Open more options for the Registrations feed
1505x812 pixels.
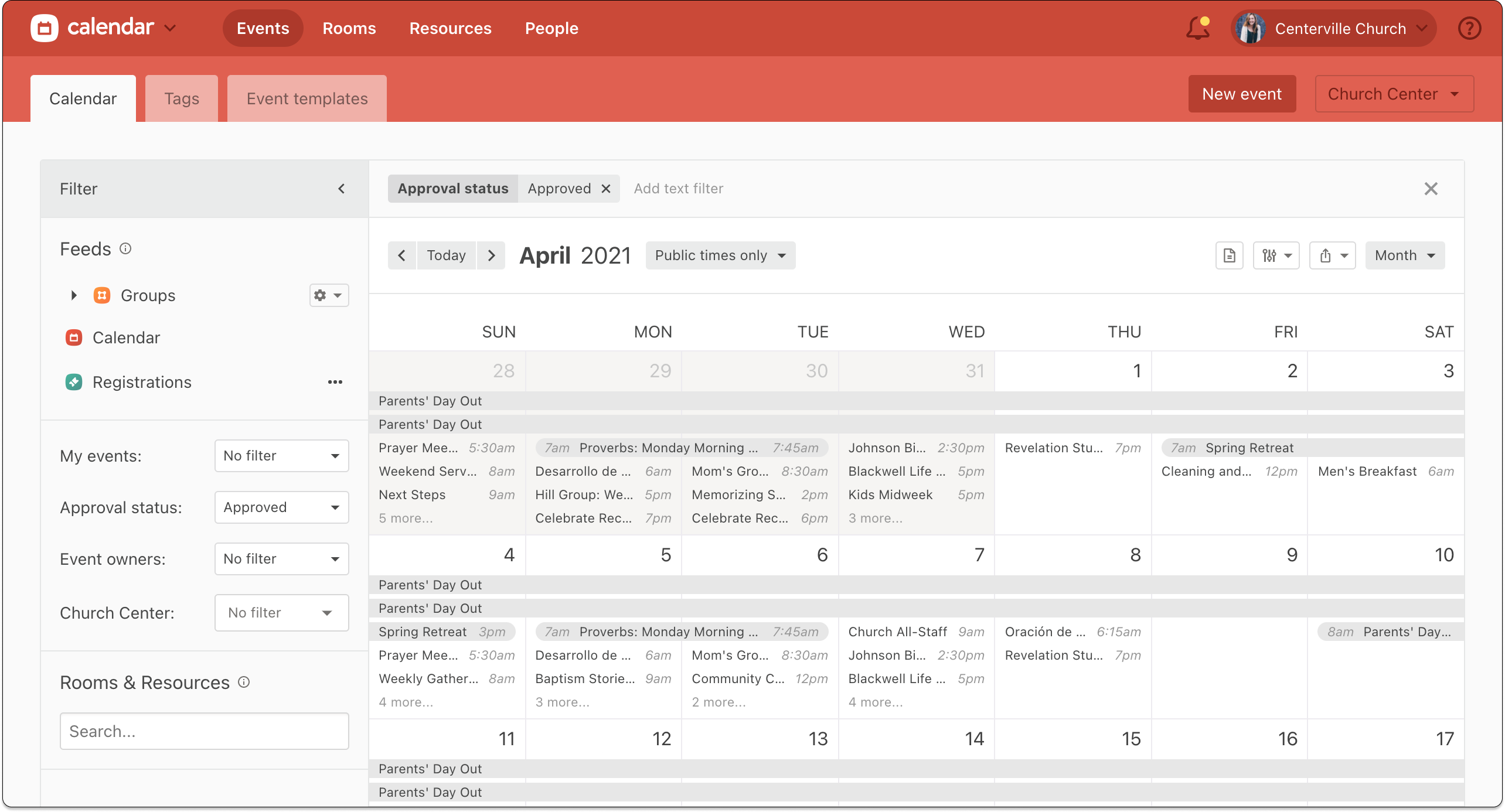pyautogui.click(x=335, y=381)
